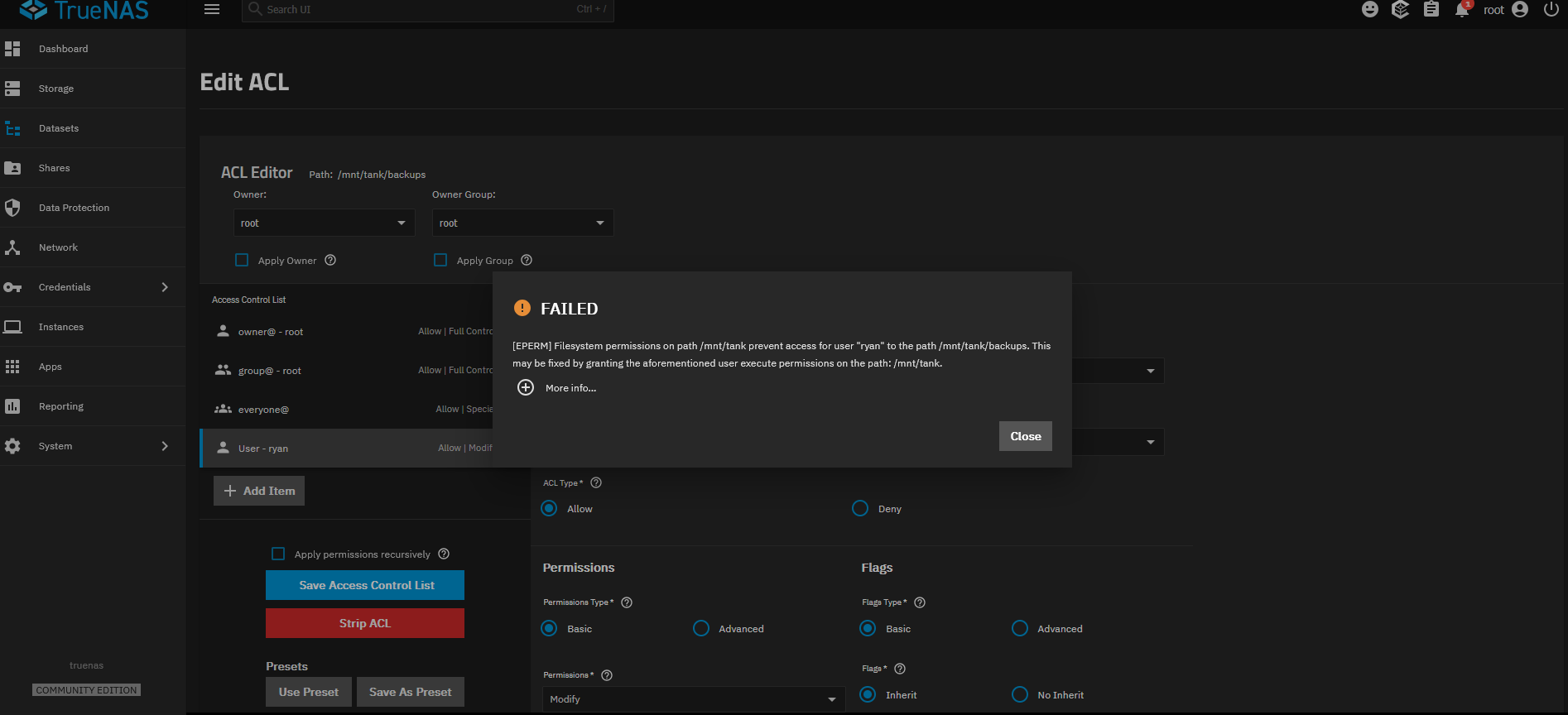Close the FAILED error dialog
Screen dimensions: 1568x715
1025,436
